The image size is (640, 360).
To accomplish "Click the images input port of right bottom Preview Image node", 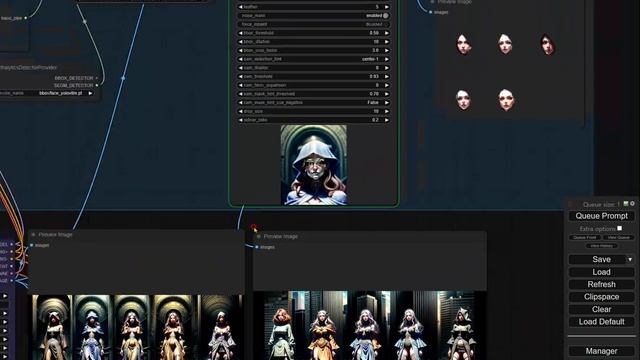I will pos(257,247).
